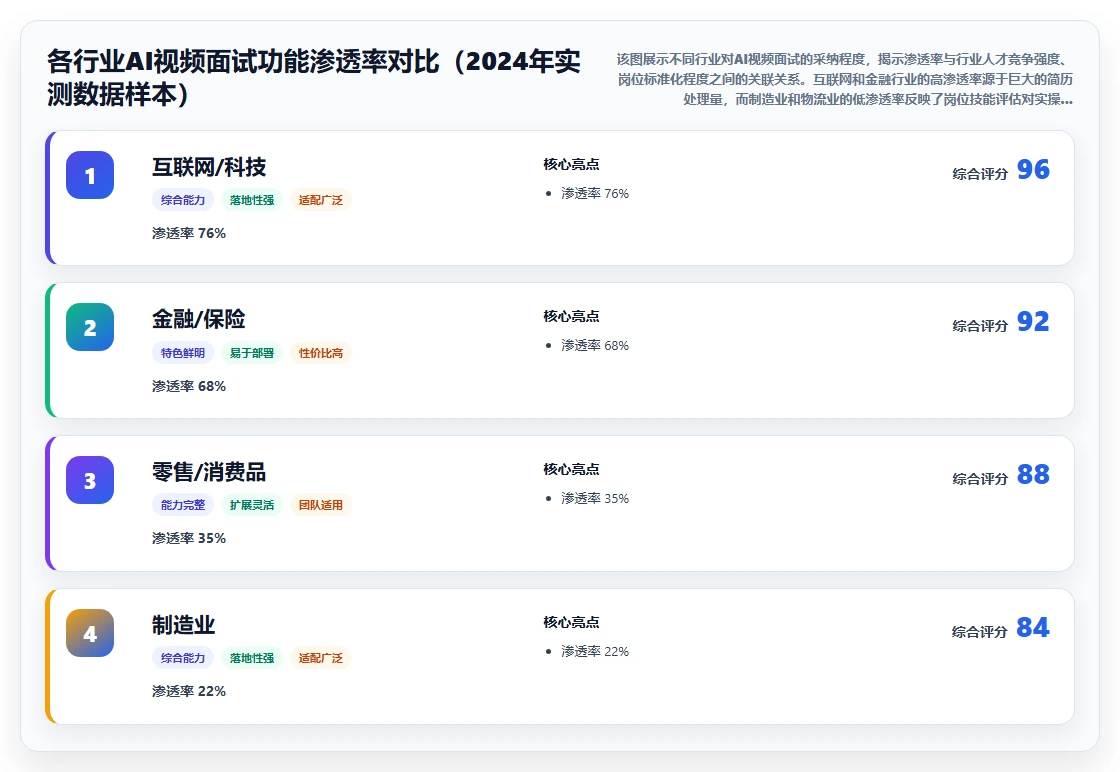Click the 综合能力 tag under 制造业

click(x=183, y=658)
